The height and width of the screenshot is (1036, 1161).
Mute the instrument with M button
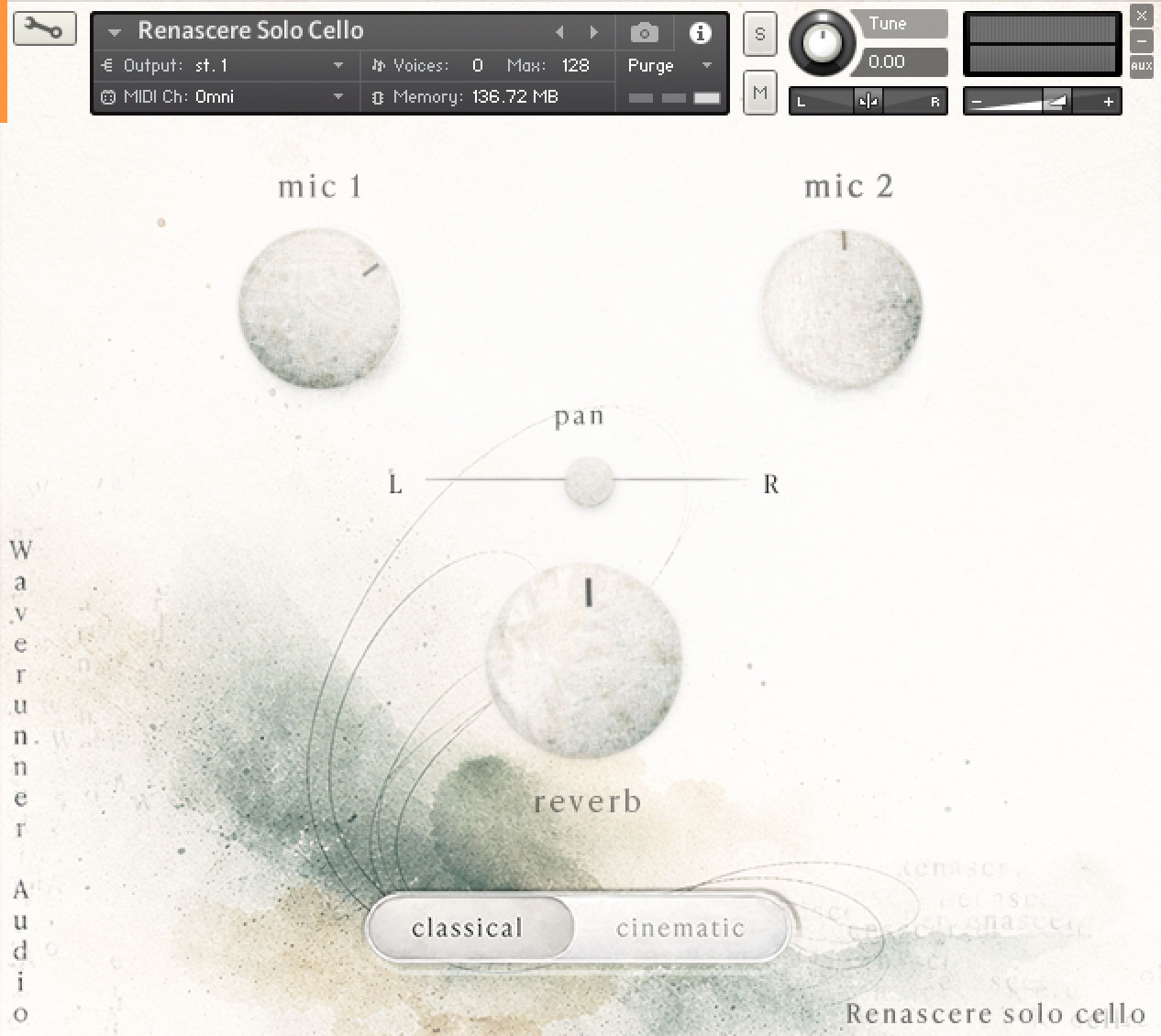point(759,93)
